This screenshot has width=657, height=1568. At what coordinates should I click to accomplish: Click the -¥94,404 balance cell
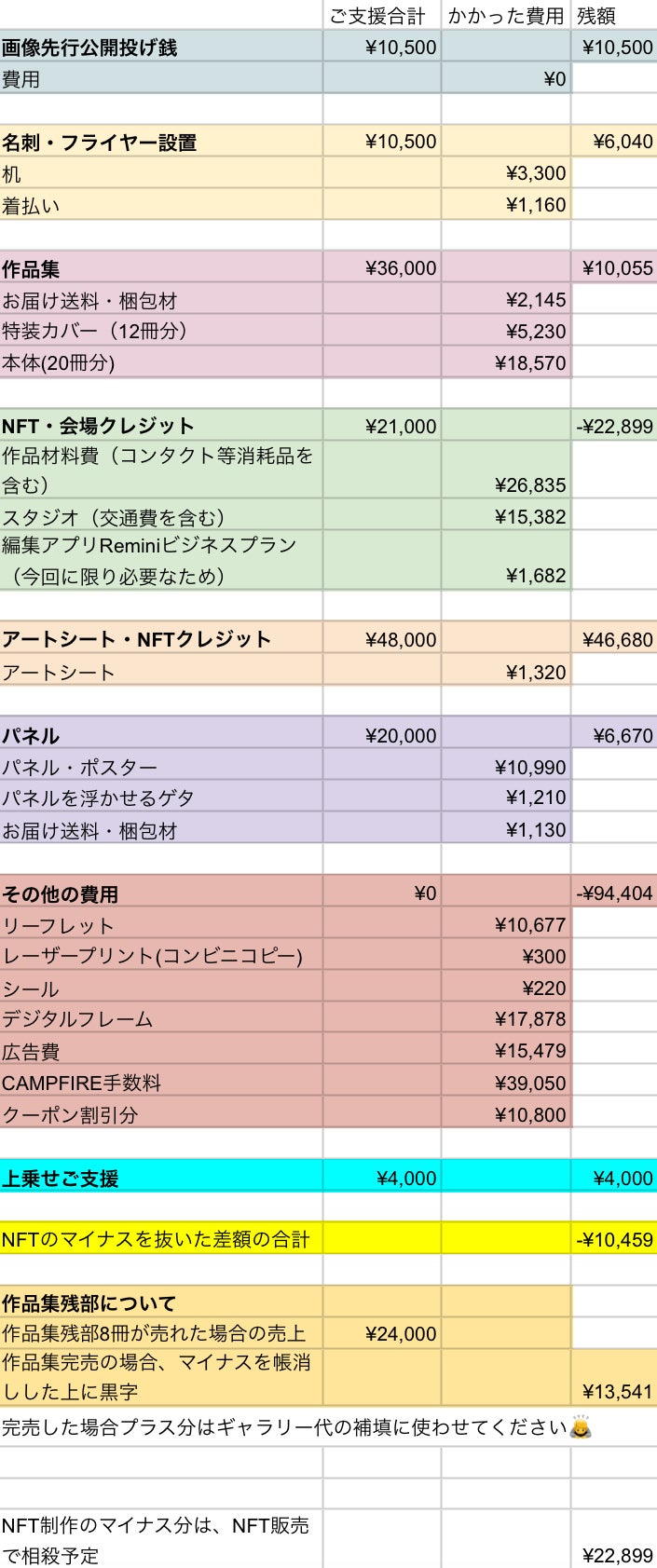coord(614,893)
